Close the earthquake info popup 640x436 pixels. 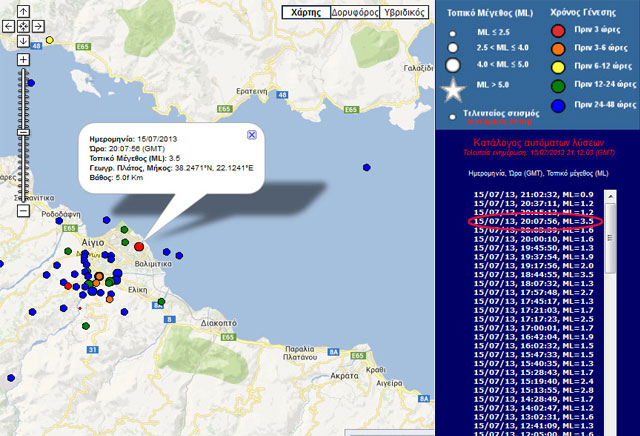[x=252, y=134]
